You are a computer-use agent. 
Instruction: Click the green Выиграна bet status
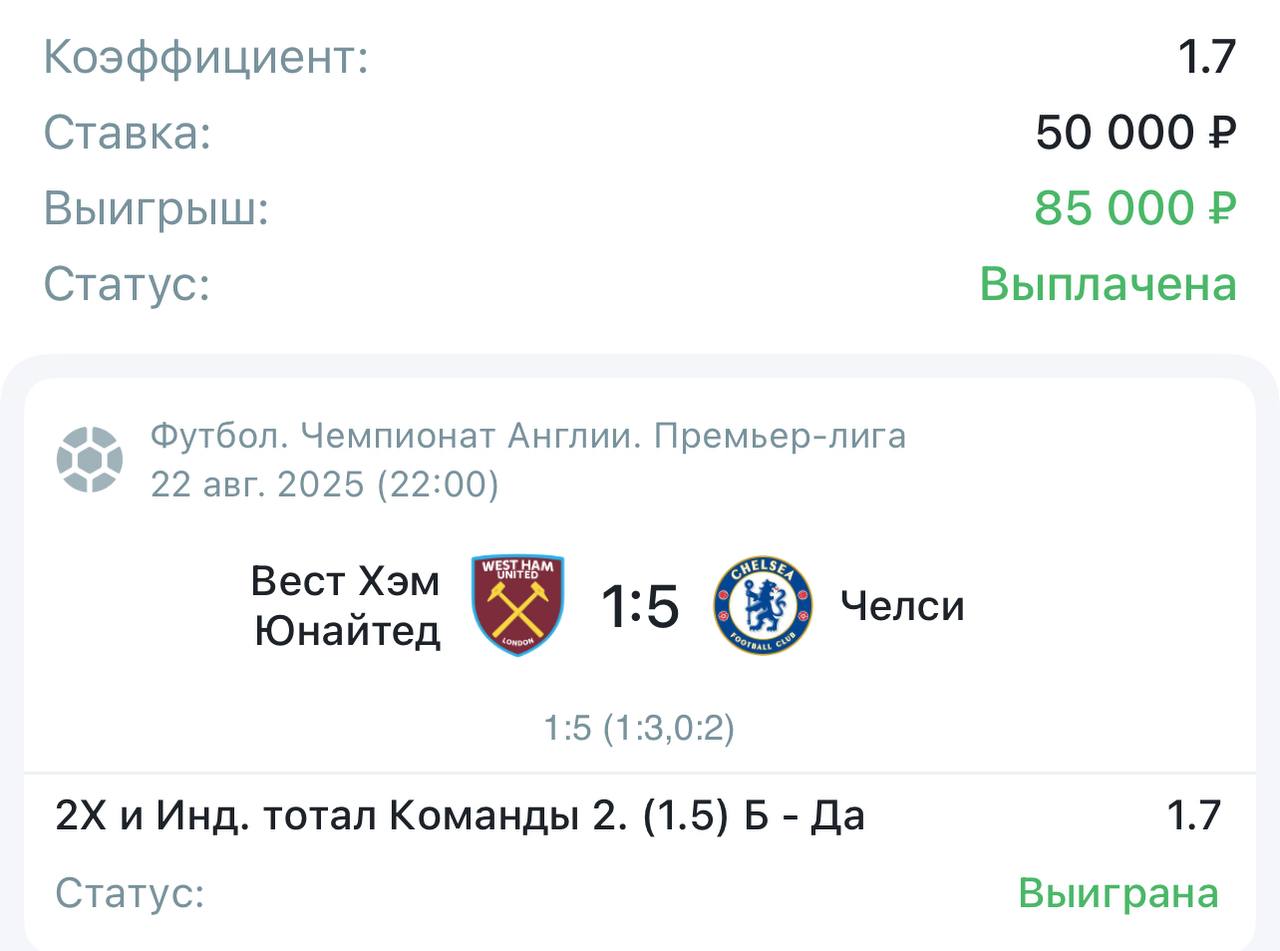(x=1118, y=893)
